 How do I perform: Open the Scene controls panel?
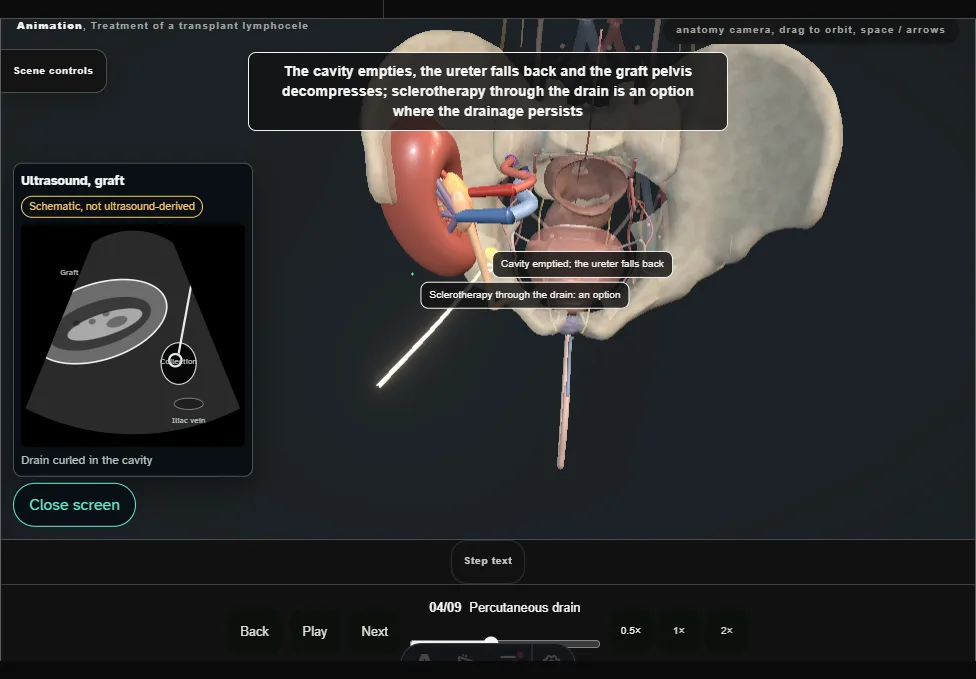54,71
